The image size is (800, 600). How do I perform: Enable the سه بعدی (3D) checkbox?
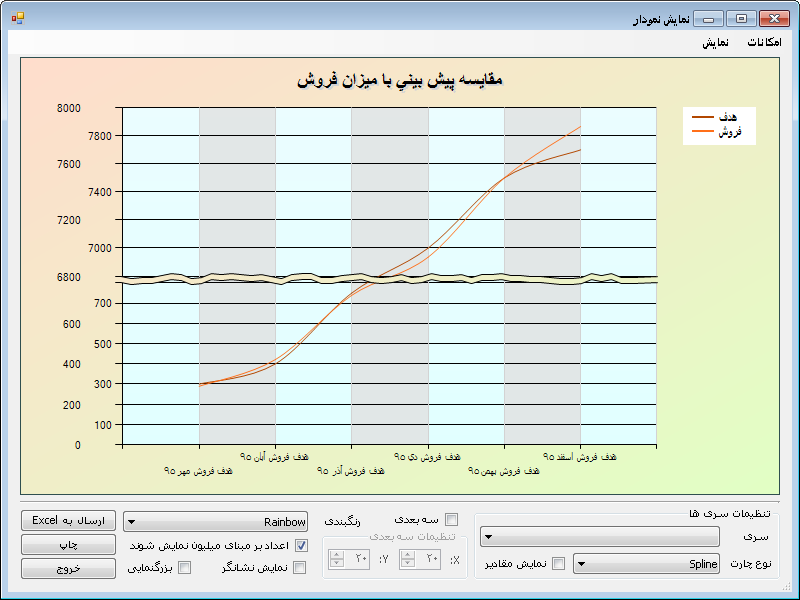click(452, 519)
